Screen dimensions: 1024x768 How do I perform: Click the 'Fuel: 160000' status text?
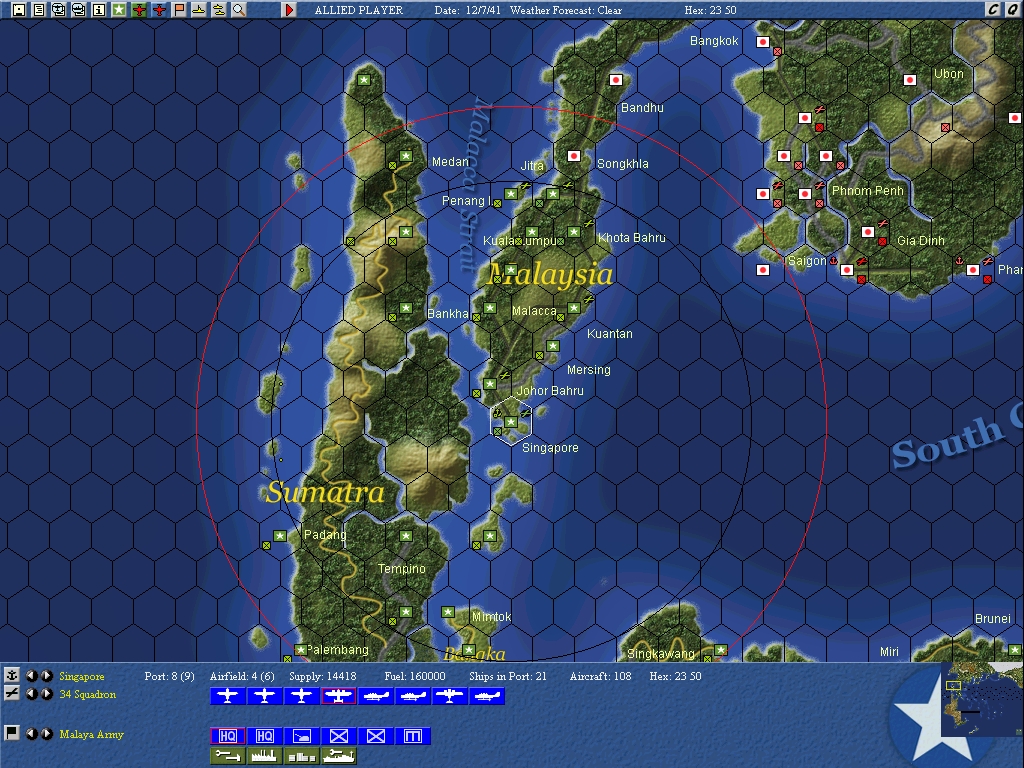[415, 677]
